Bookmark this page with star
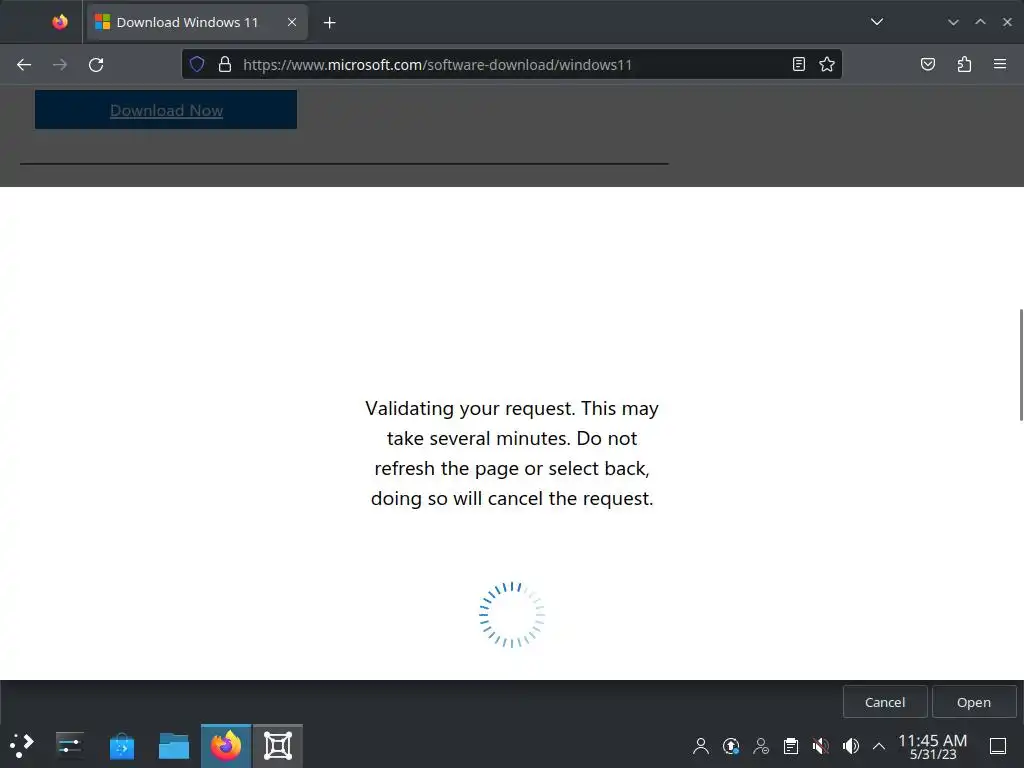The height and width of the screenshot is (768, 1024). pos(827,64)
